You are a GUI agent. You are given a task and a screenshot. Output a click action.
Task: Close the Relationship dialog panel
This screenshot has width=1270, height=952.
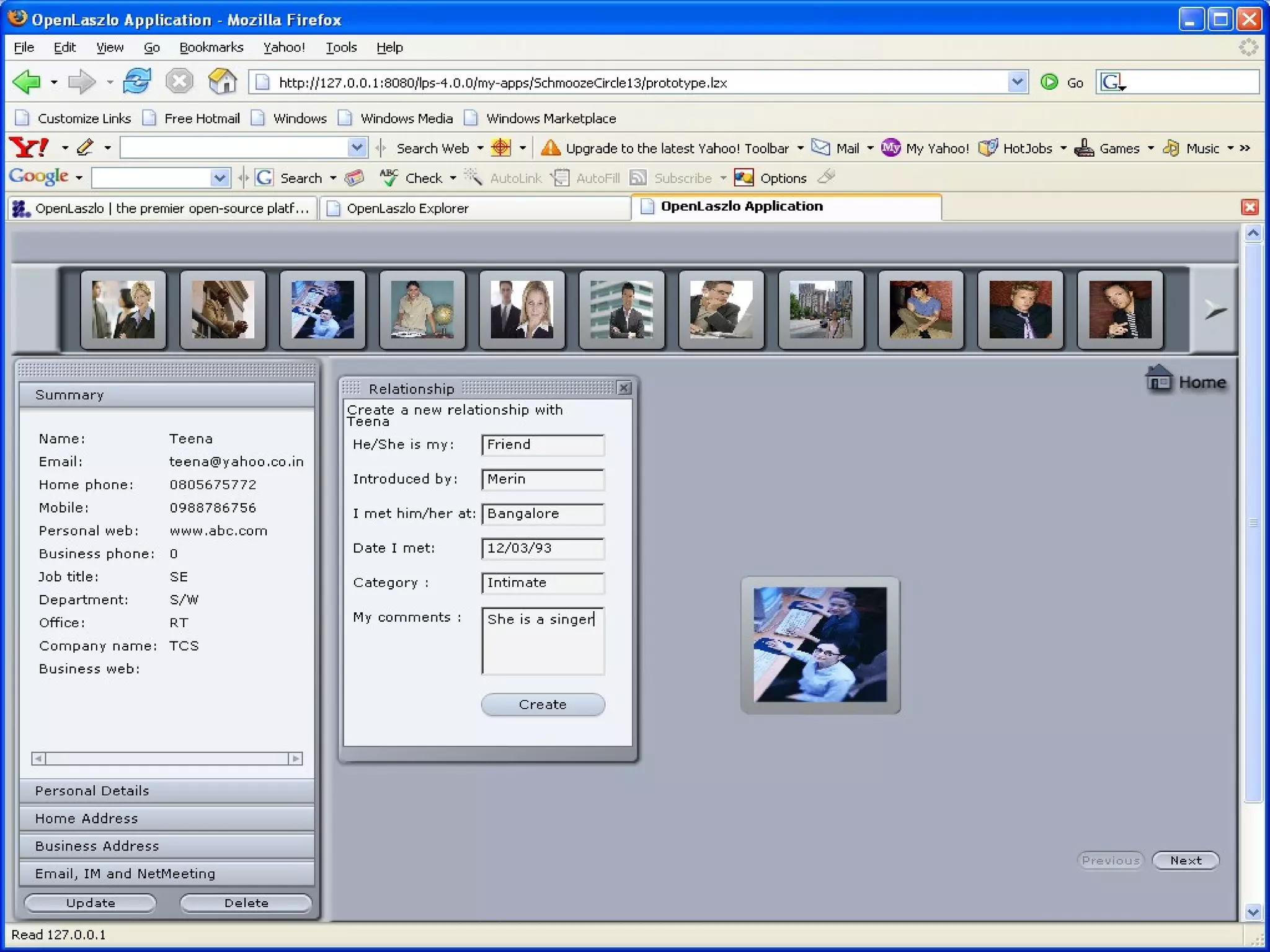point(624,388)
